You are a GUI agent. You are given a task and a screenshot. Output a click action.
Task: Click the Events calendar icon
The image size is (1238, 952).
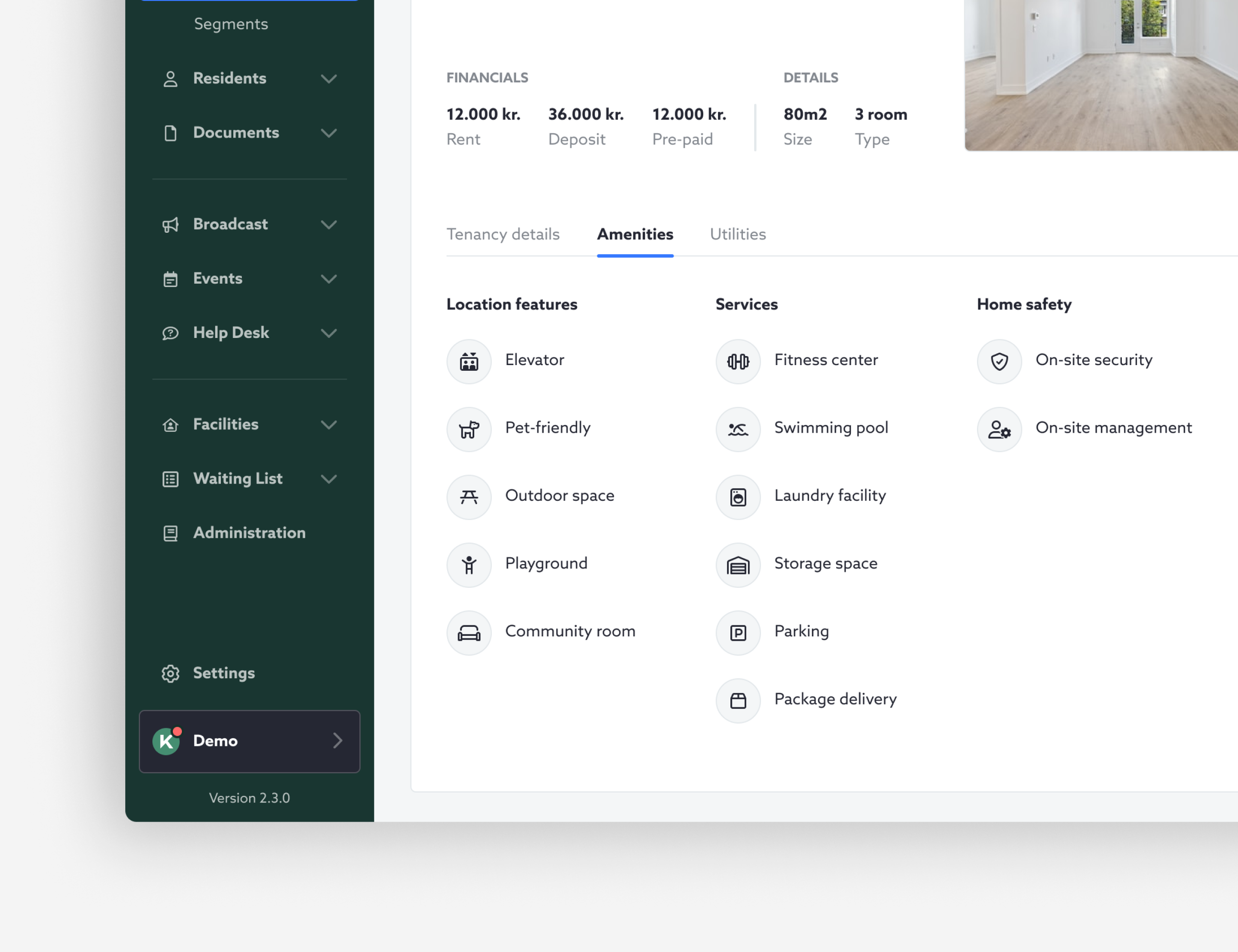coord(170,279)
